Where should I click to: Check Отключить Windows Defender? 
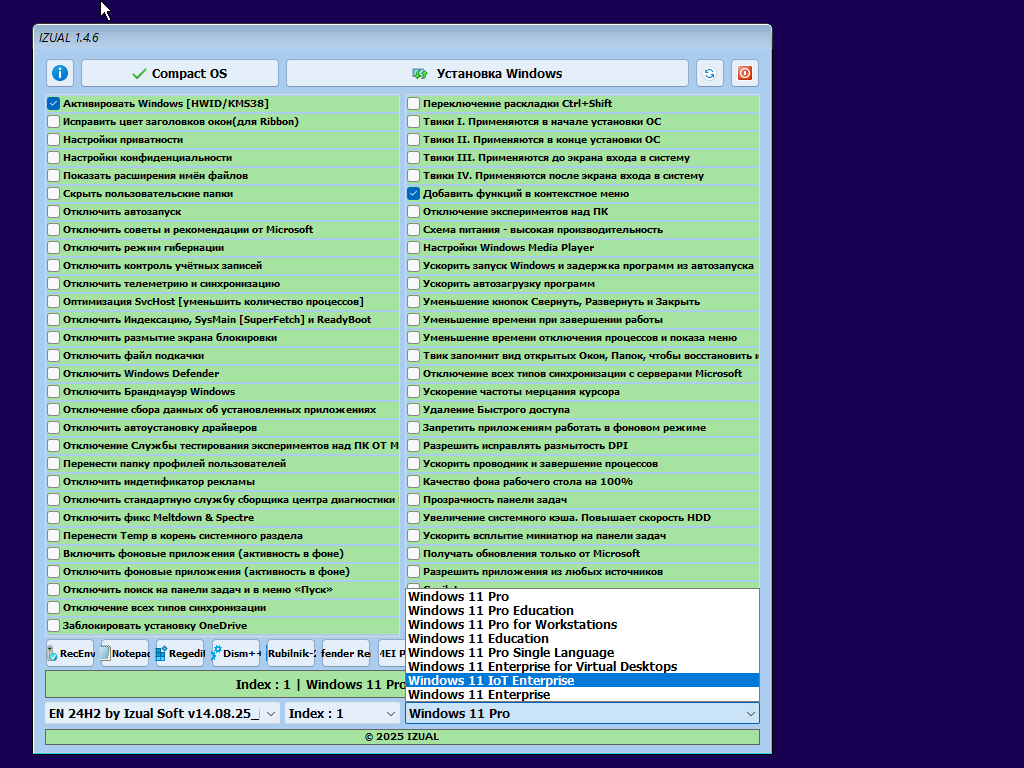click(x=54, y=374)
